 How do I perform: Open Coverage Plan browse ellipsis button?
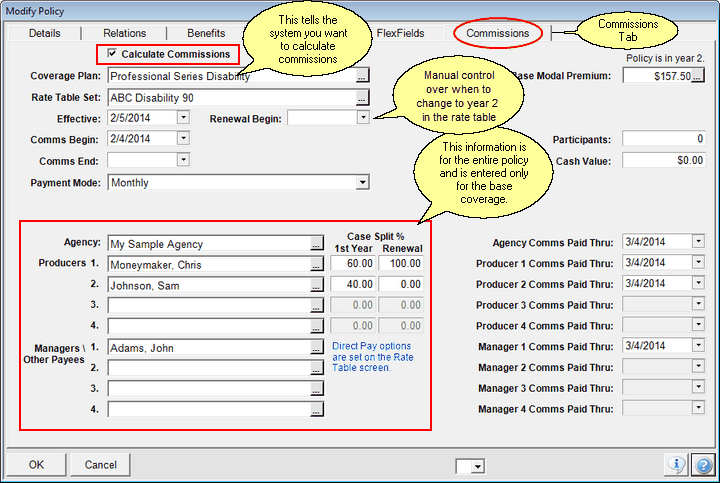tap(362, 75)
